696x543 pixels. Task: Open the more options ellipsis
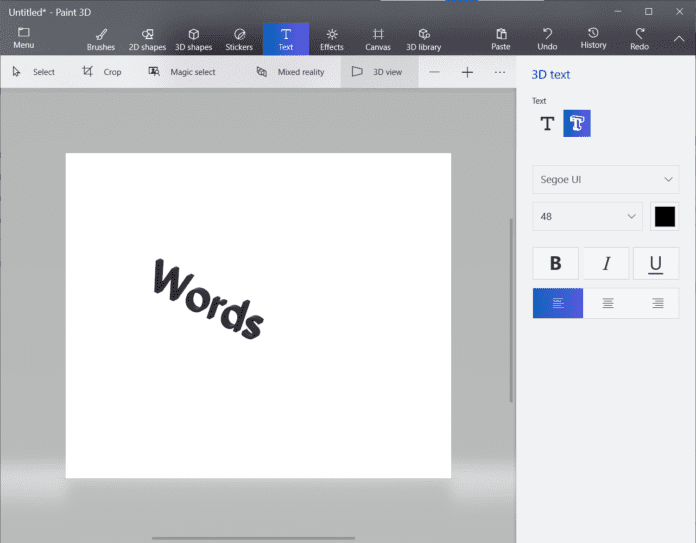500,72
